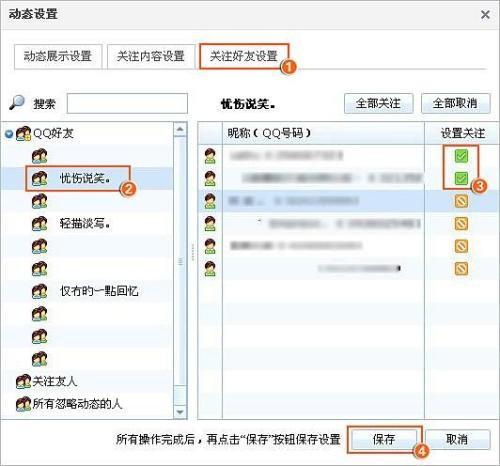Viewport: 500px width, 466px height.
Task: Click the QQ好友 group icon
Action: click(x=23, y=133)
